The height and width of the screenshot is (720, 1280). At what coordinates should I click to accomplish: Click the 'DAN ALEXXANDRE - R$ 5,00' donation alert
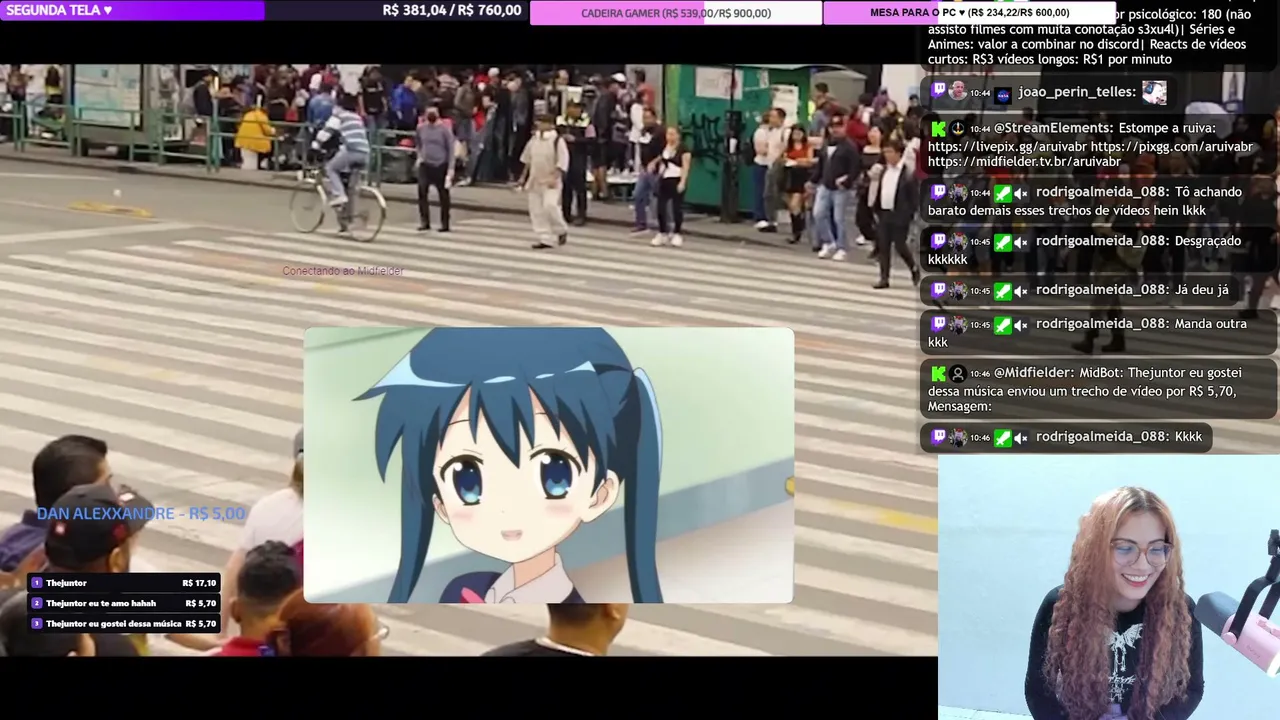[141, 514]
